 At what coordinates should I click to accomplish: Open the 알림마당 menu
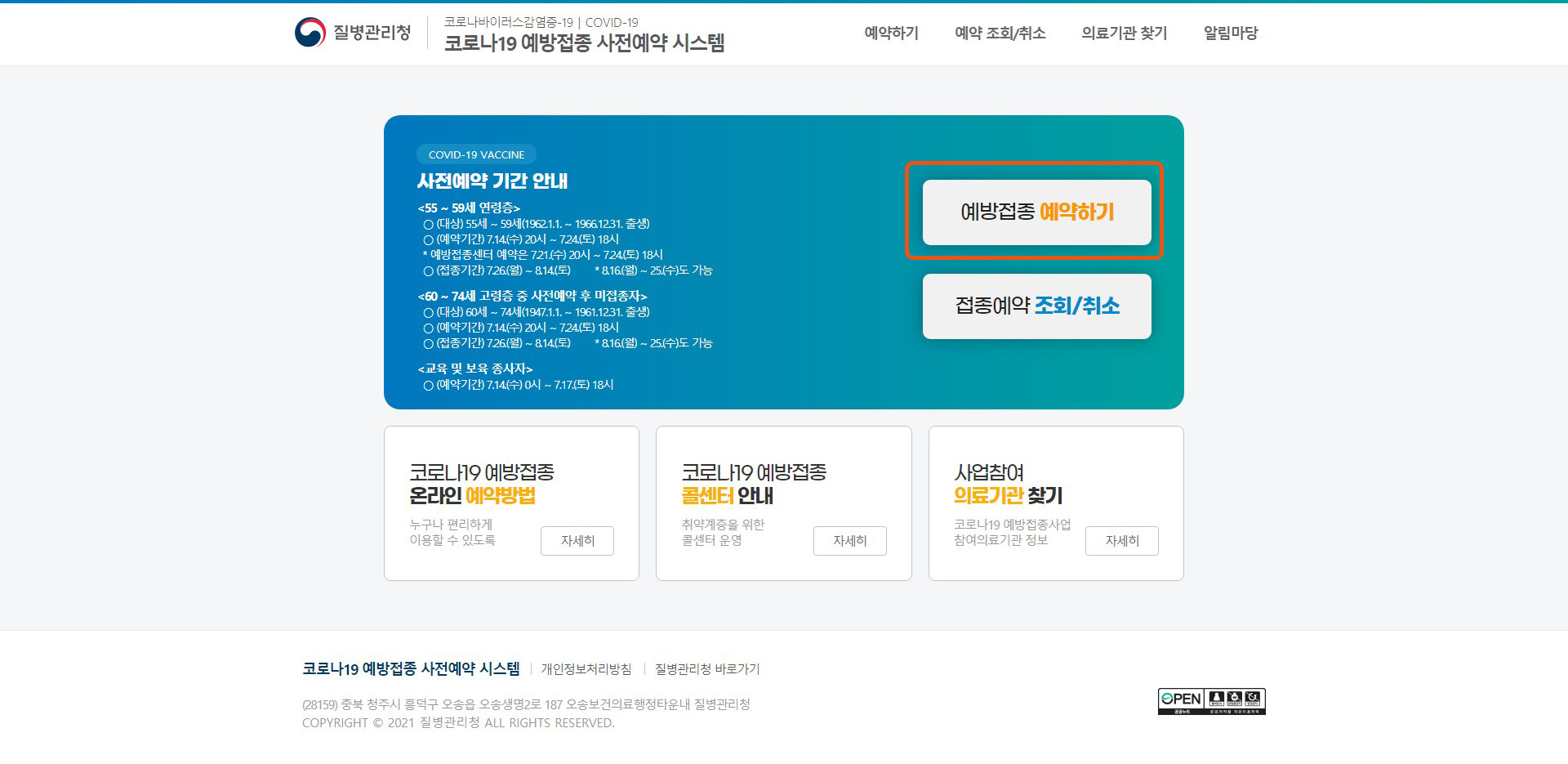click(1230, 34)
